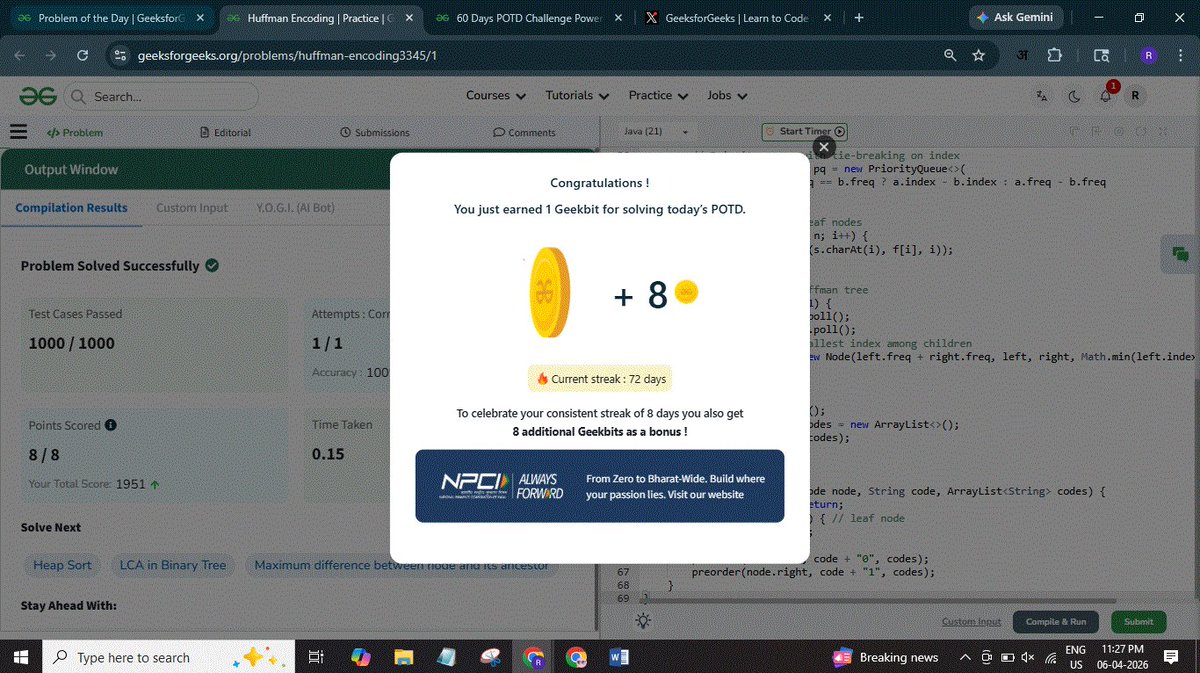Close the congratulations popup with the X
The image size is (1200, 673).
[x=823, y=147]
